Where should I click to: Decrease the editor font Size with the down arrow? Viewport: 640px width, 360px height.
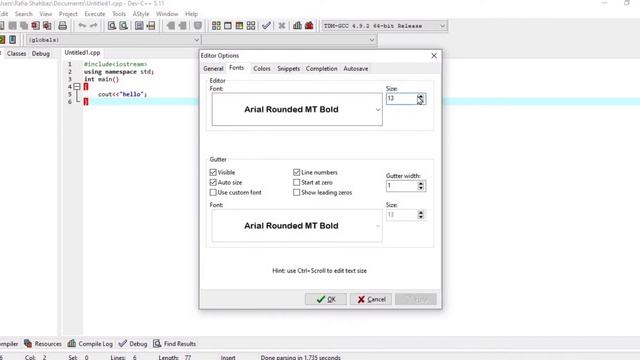point(420,101)
